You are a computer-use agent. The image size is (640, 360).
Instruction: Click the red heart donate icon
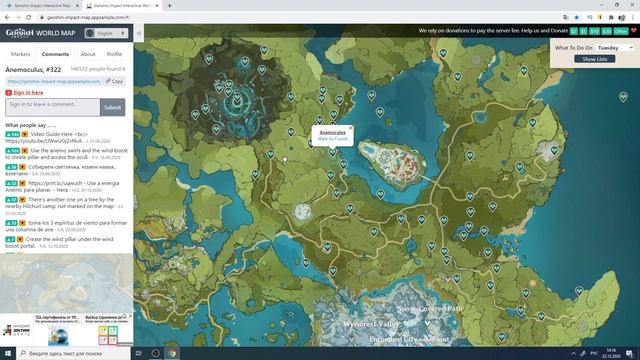633,31
